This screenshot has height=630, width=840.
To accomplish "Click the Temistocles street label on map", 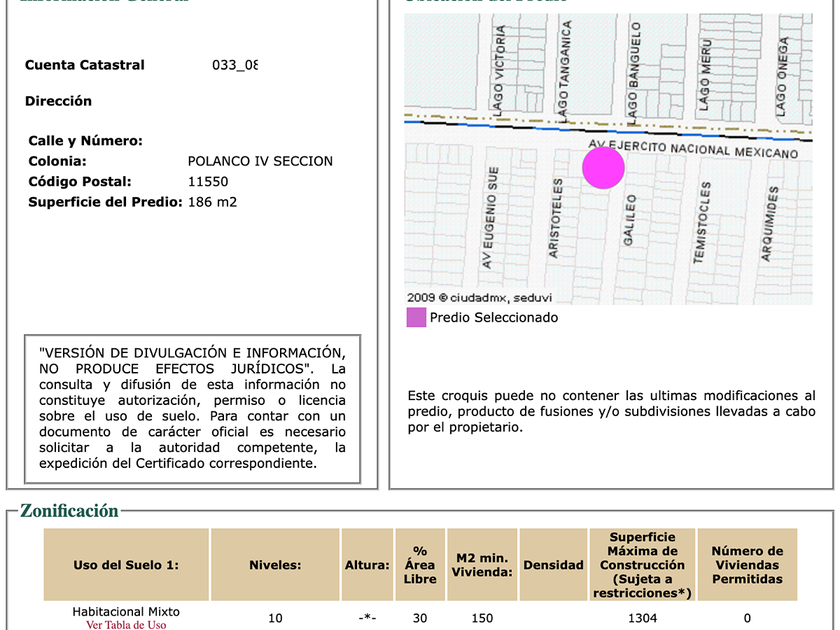I will point(702,222).
